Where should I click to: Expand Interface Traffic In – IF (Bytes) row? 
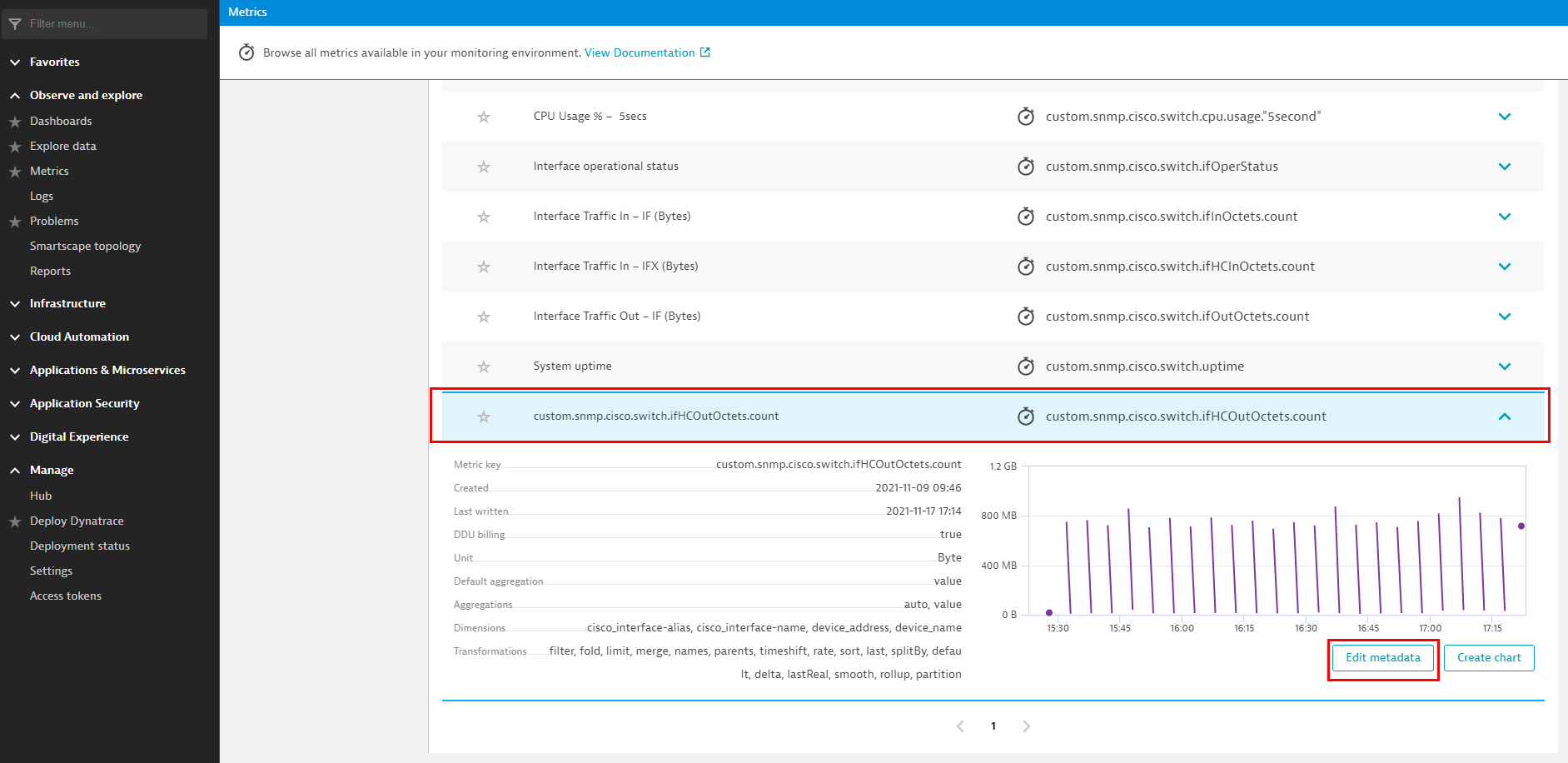[1504, 217]
